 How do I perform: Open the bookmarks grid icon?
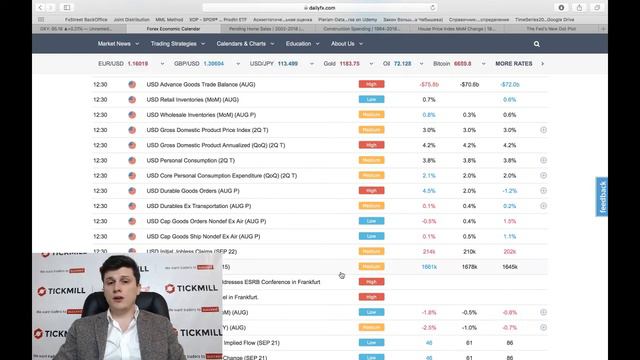(x=41, y=20)
